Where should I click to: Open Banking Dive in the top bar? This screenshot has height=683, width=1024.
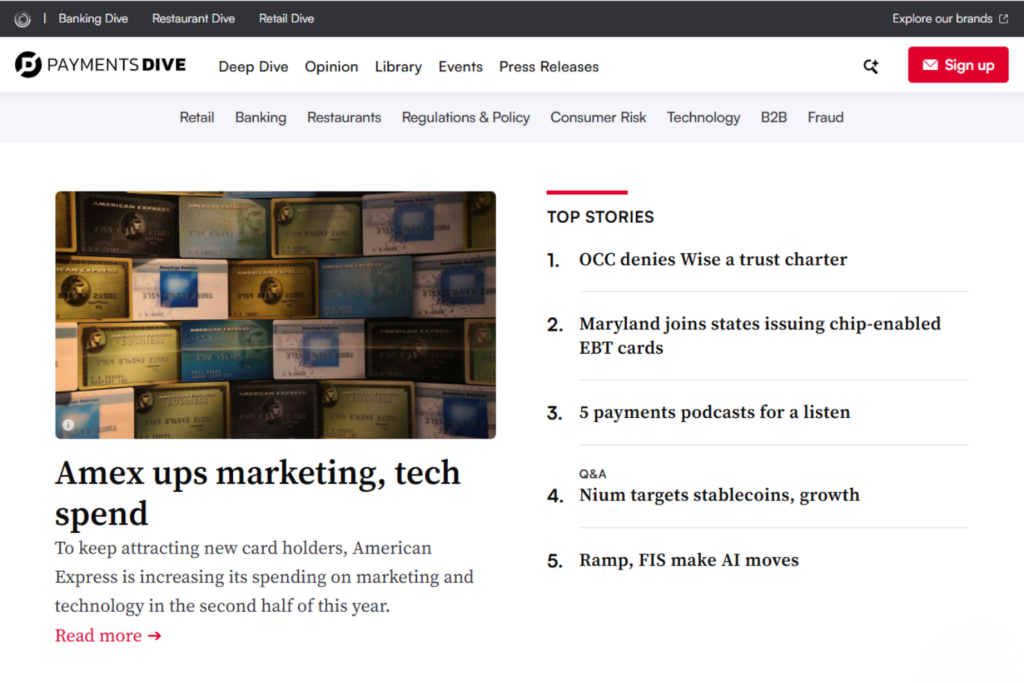[93, 19]
